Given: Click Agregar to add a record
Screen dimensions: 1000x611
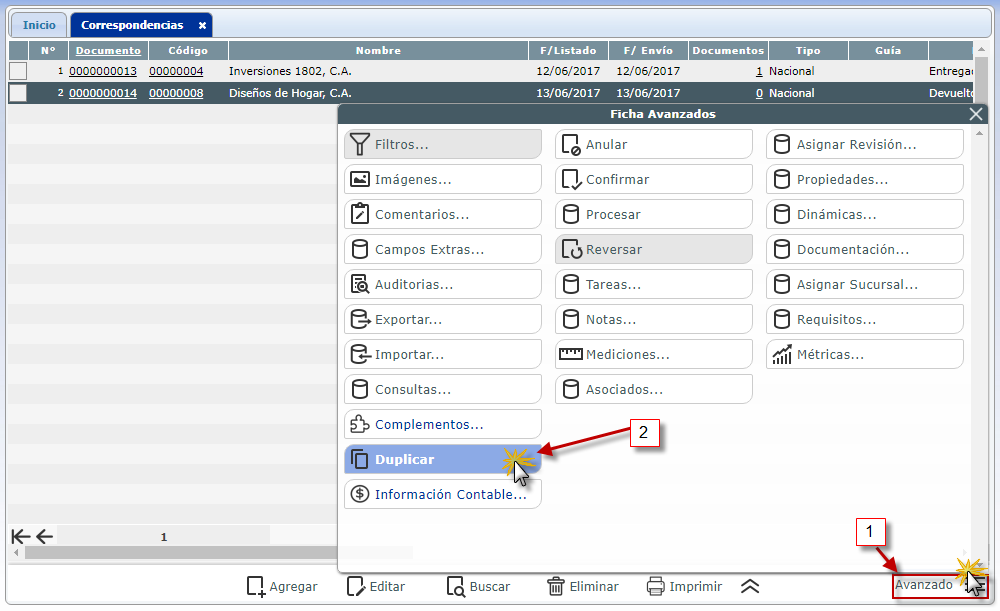Looking at the screenshot, I should pyautogui.click(x=282, y=586).
